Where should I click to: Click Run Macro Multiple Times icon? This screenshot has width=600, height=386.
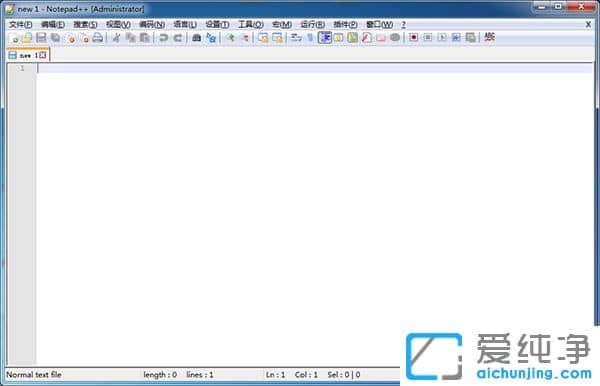tap(456, 37)
